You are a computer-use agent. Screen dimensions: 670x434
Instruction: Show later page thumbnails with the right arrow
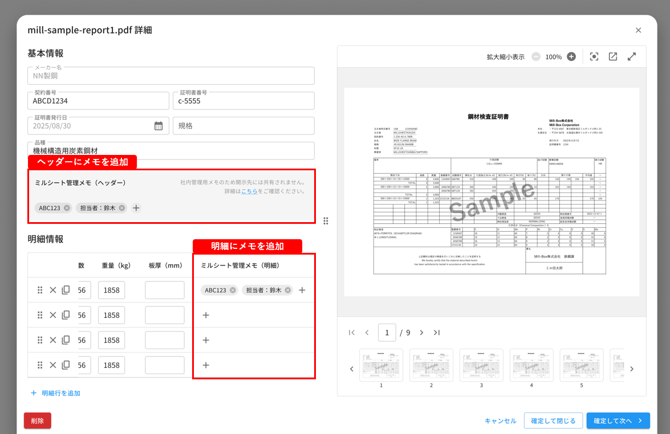coord(632,369)
